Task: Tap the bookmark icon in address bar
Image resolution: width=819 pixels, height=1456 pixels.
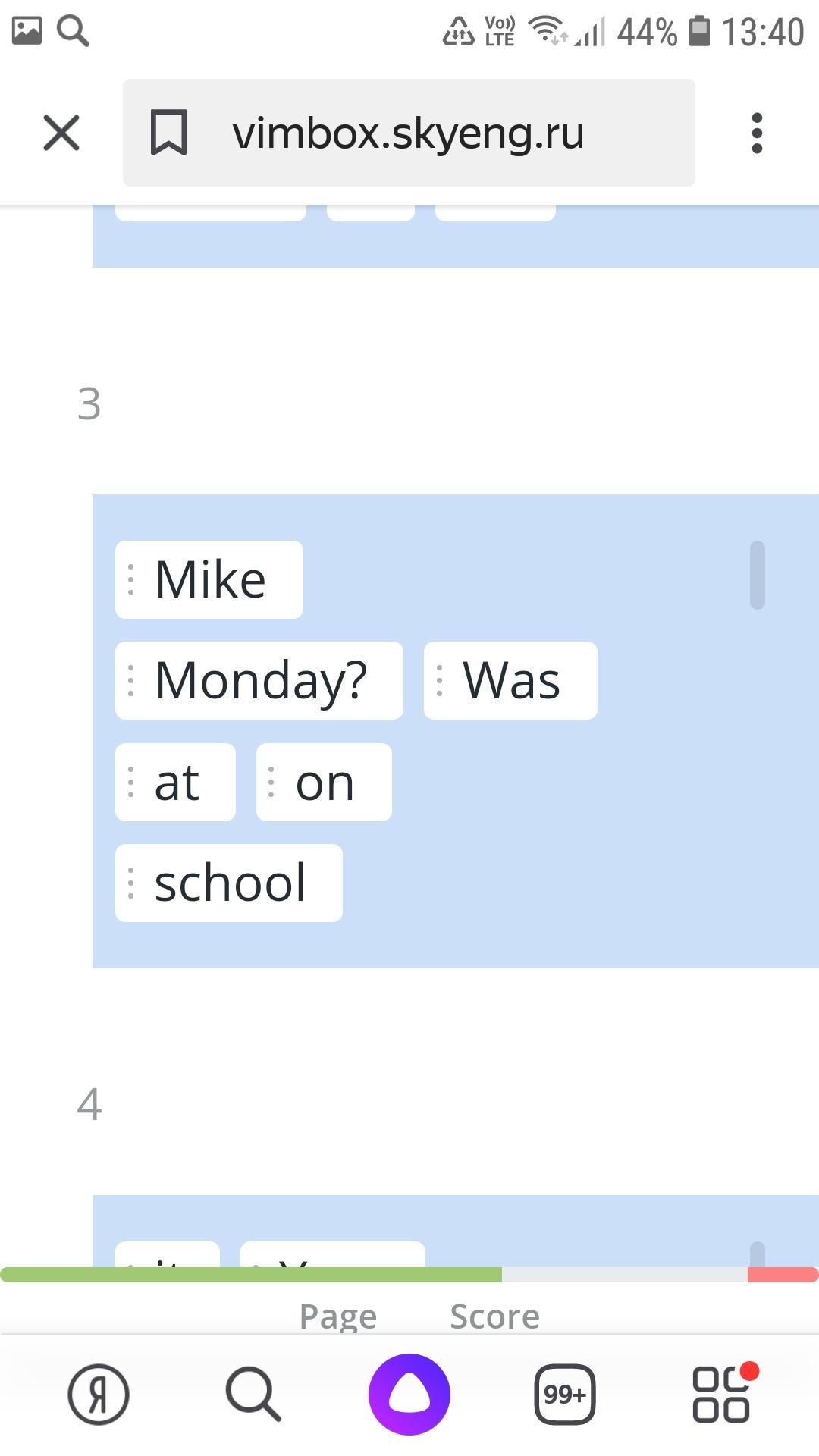Action: pos(168,133)
